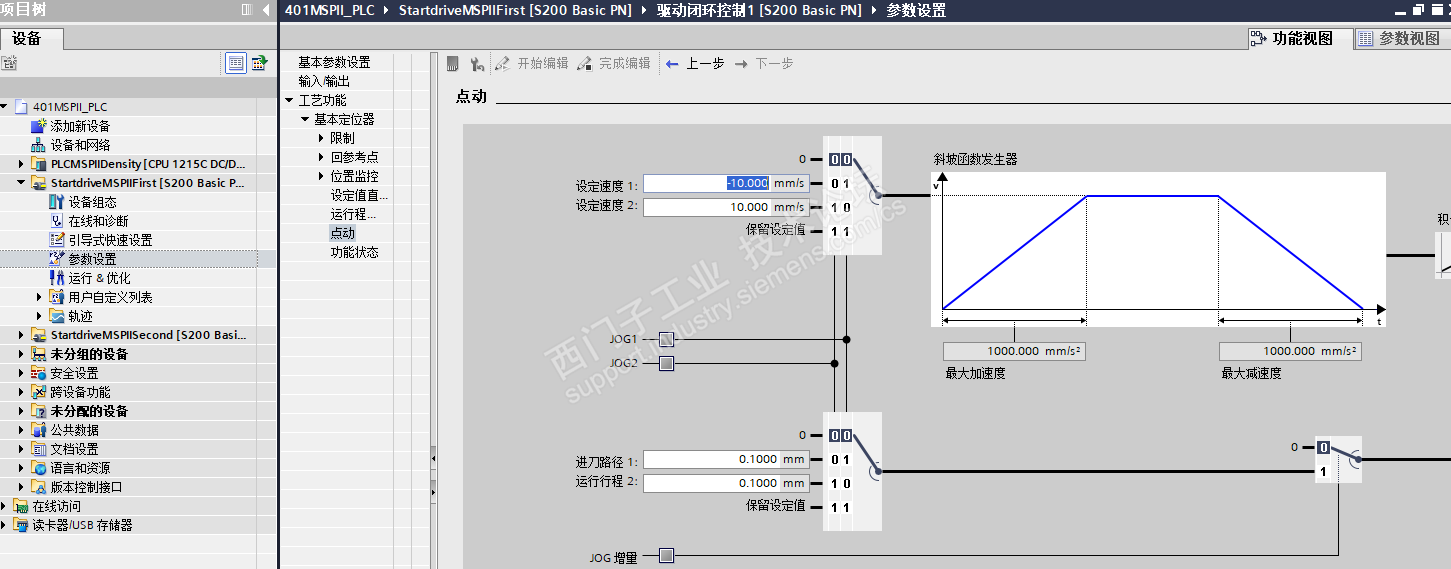Toggle the JOG1 signal connector box
The height and width of the screenshot is (569, 1451).
pos(666,340)
